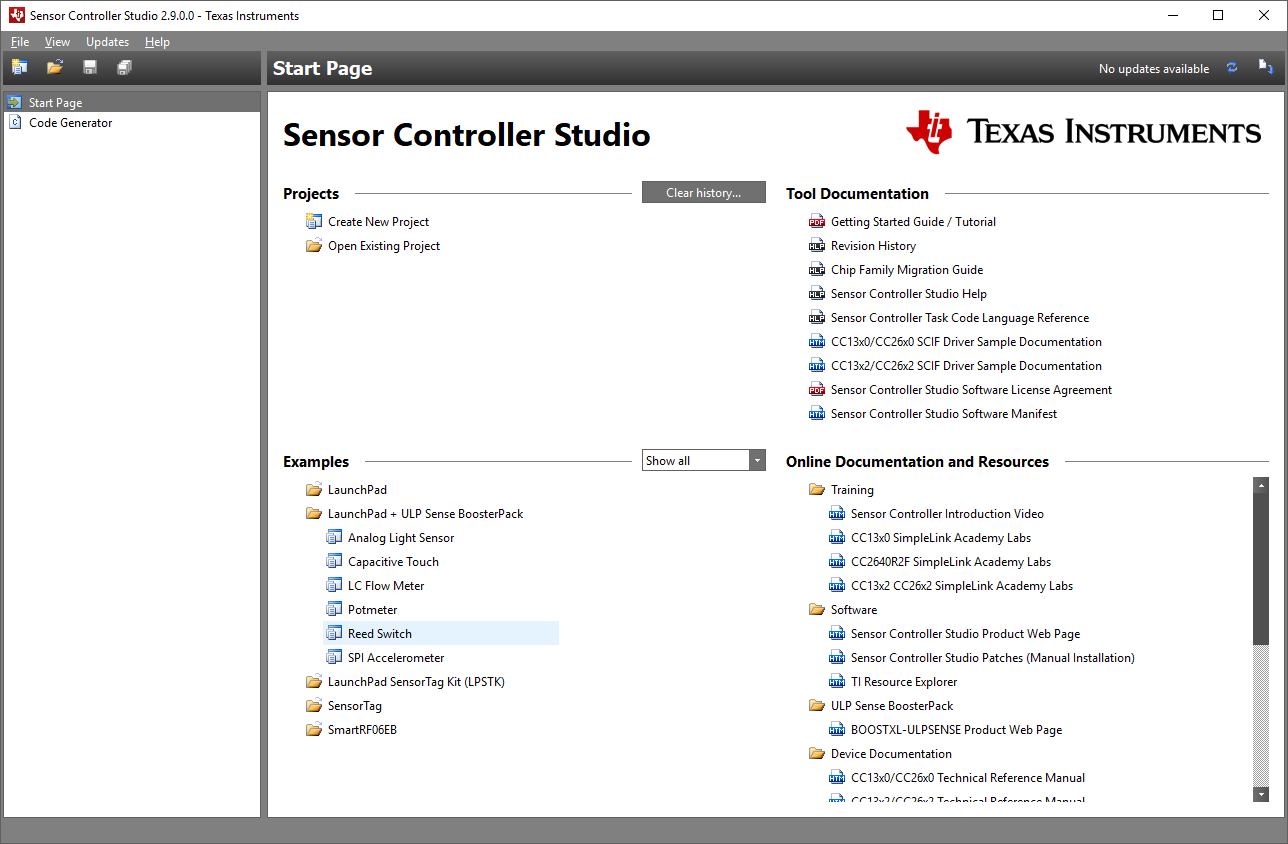
Task: Open the Help menu
Action: (x=157, y=42)
